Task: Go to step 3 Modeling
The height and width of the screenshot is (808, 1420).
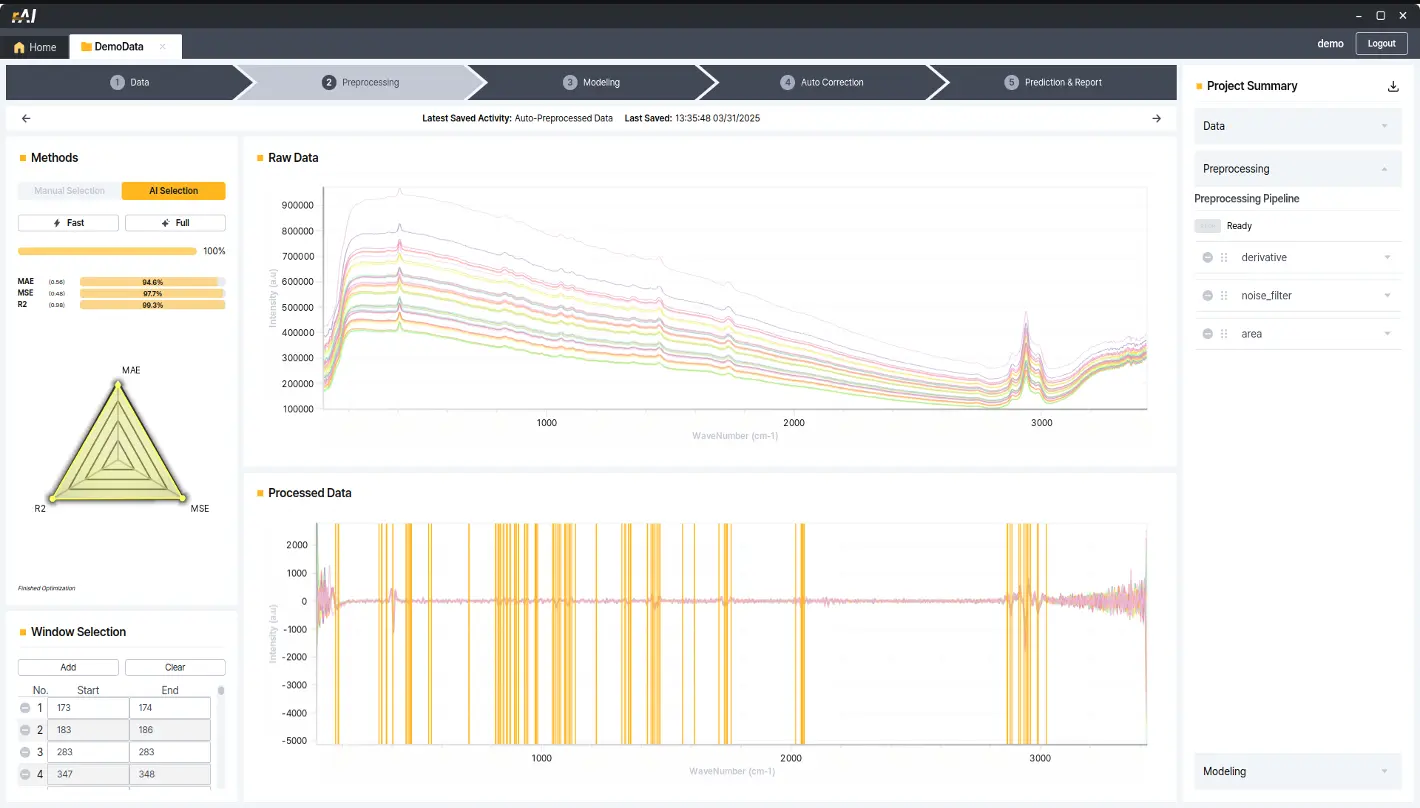Action: pos(591,82)
